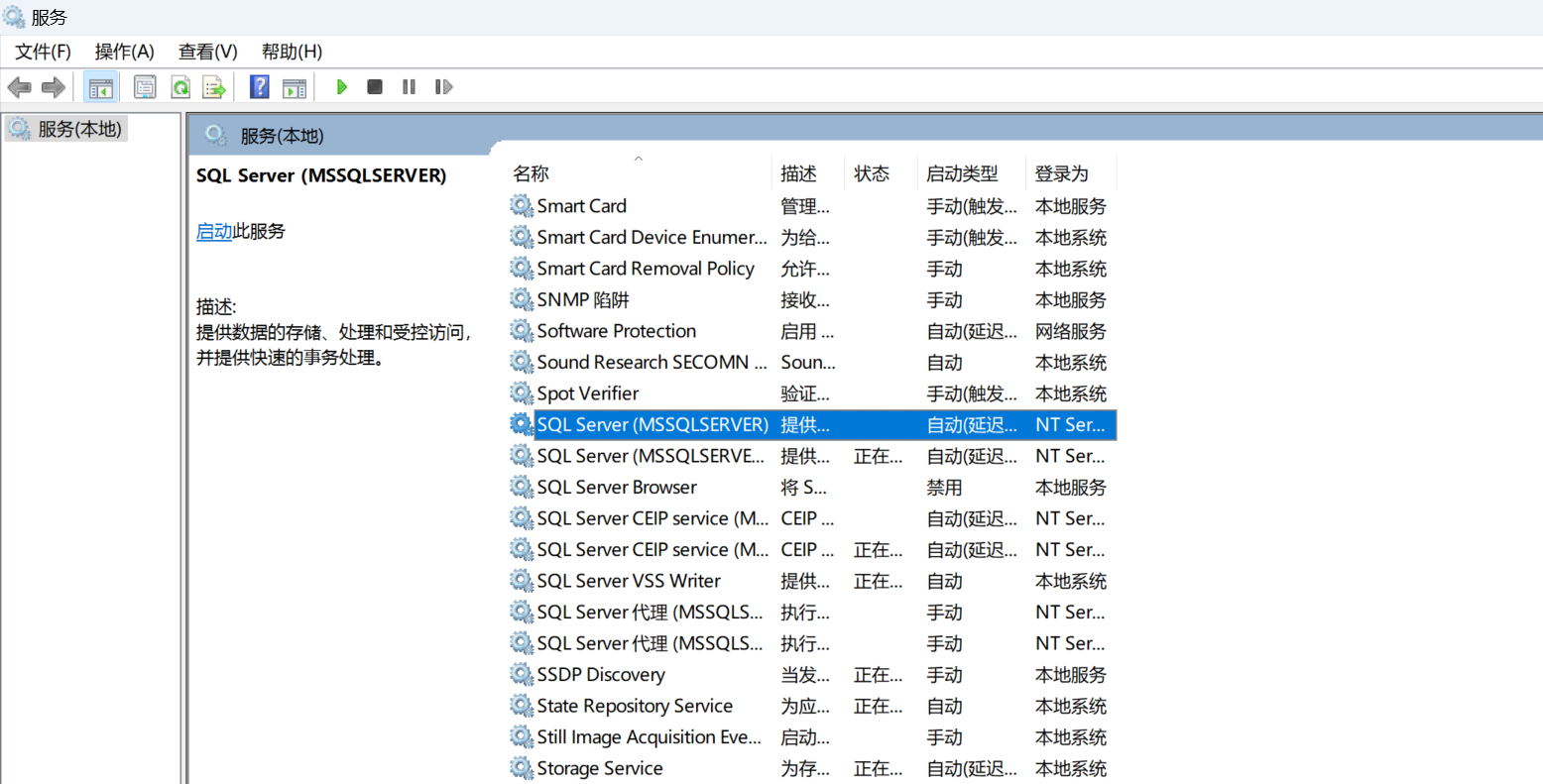Open the 查看(V) menu
The image size is (1543, 784).
206,51
